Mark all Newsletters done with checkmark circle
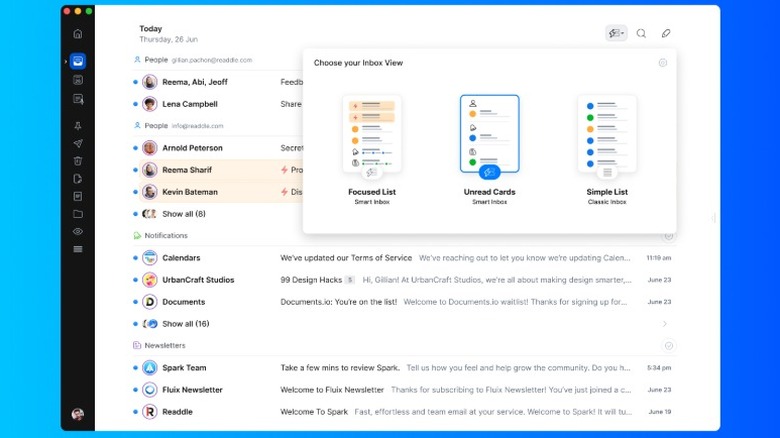 click(669, 345)
